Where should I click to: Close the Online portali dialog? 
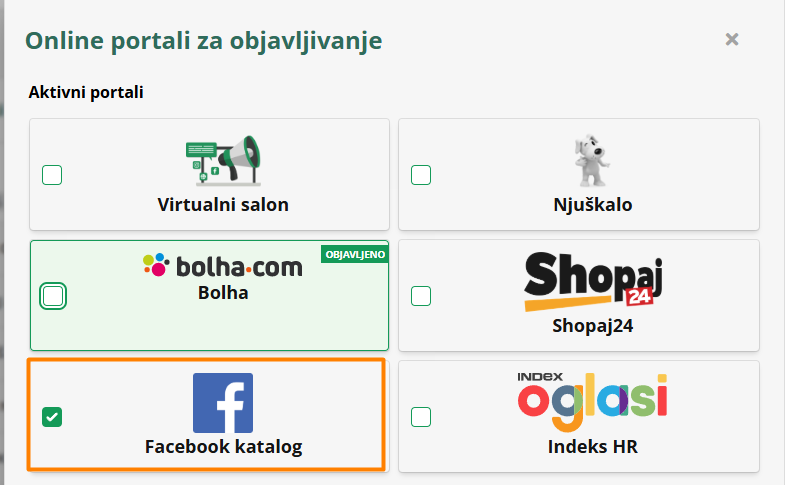(732, 40)
